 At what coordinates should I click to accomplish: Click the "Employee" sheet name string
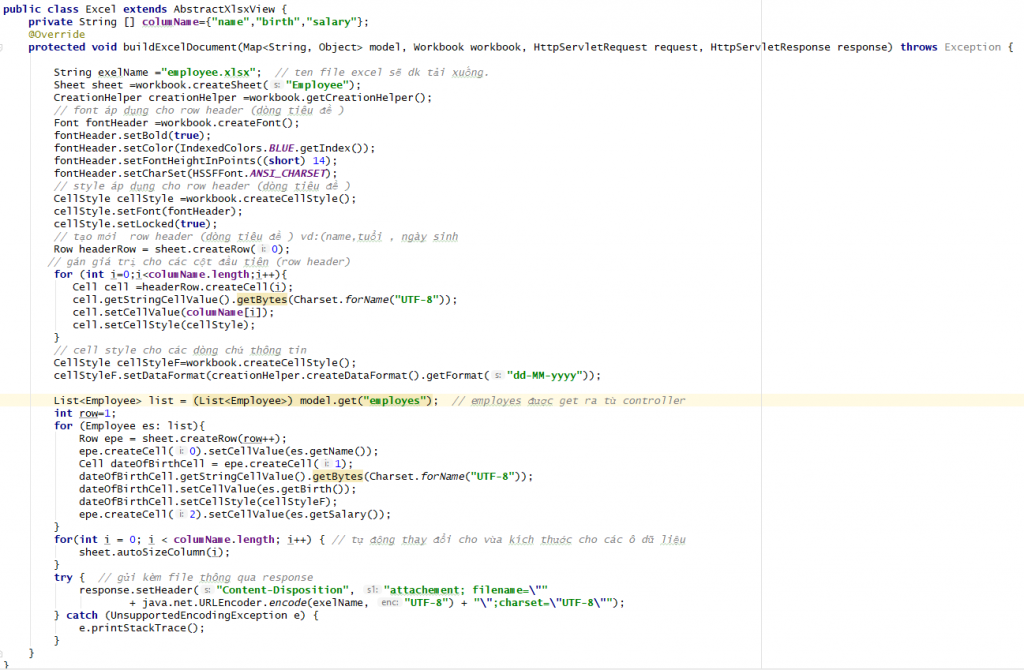coord(317,85)
